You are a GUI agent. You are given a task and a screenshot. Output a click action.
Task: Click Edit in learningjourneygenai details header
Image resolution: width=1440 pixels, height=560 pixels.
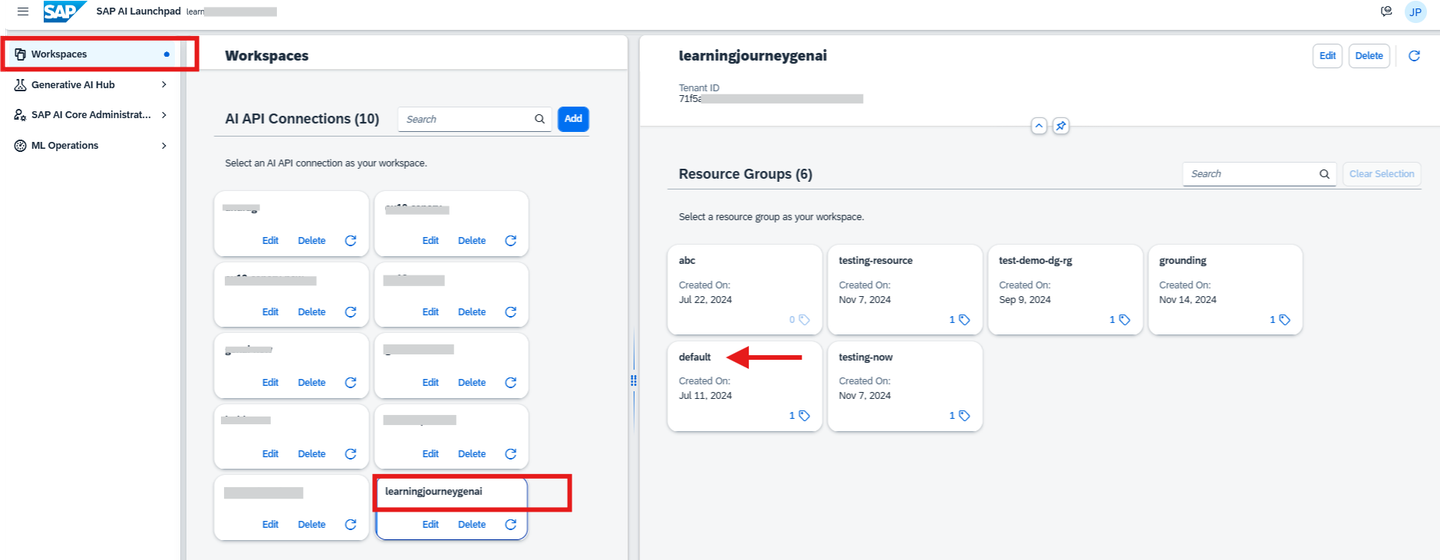coord(1327,56)
